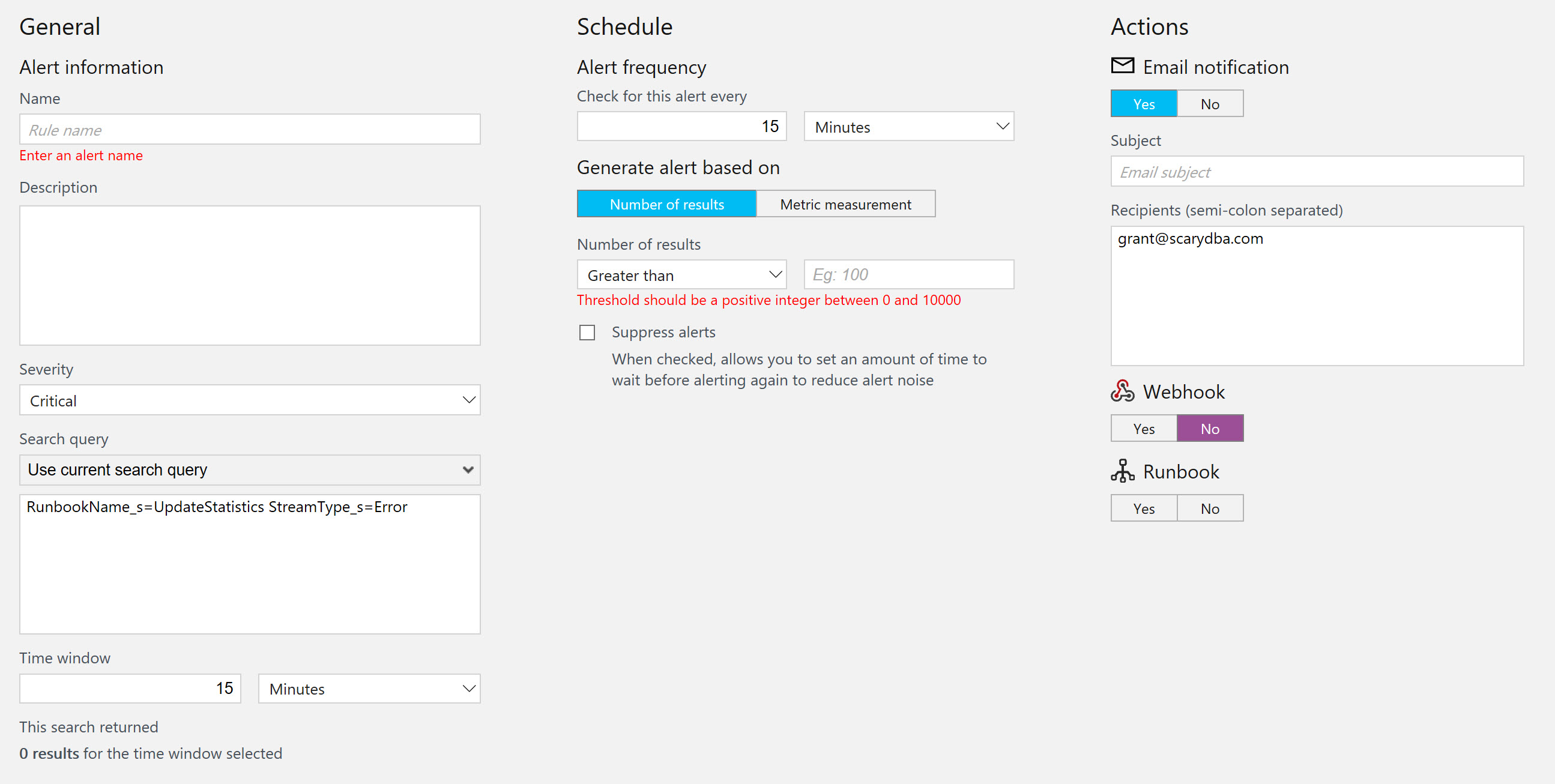
Task: Set Webhook to Yes
Action: click(x=1143, y=429)
